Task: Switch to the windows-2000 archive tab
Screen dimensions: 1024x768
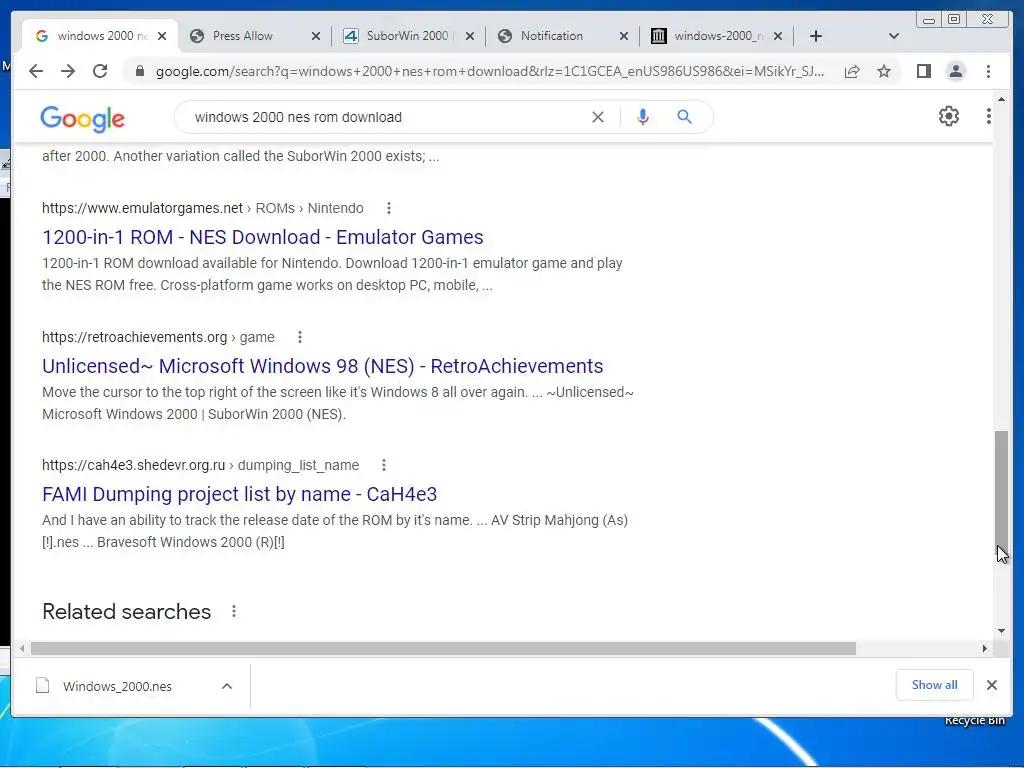Action: click(x=717, y=36)
